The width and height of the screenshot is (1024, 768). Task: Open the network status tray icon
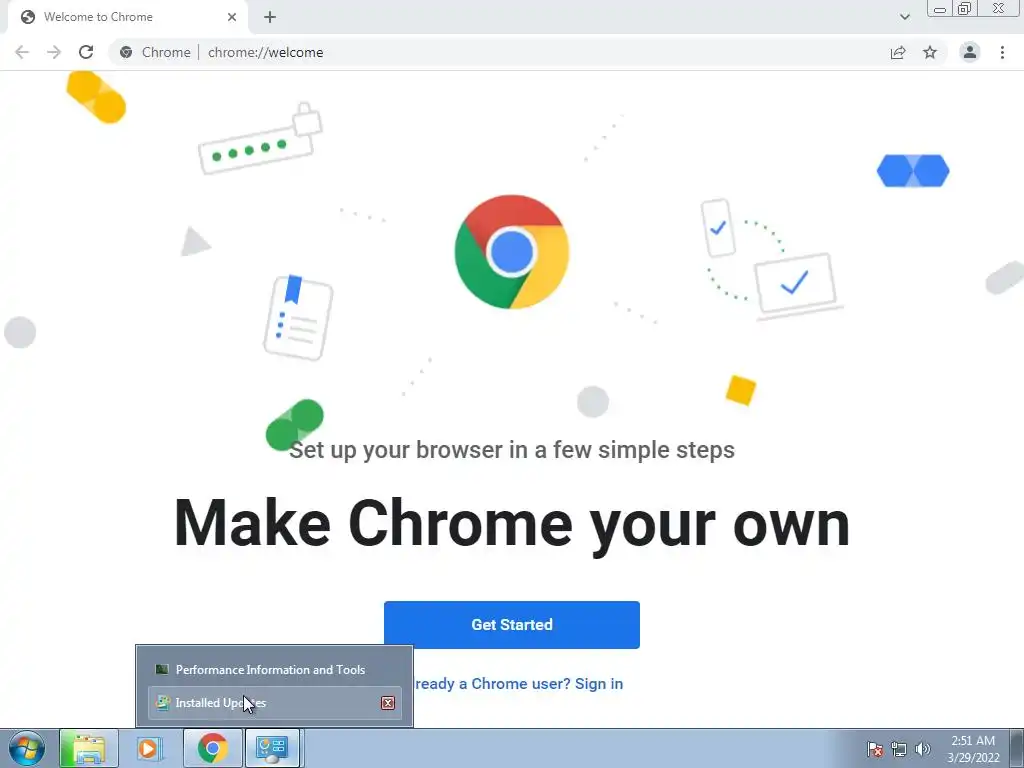pyautogui.click(x=899, y=749)
